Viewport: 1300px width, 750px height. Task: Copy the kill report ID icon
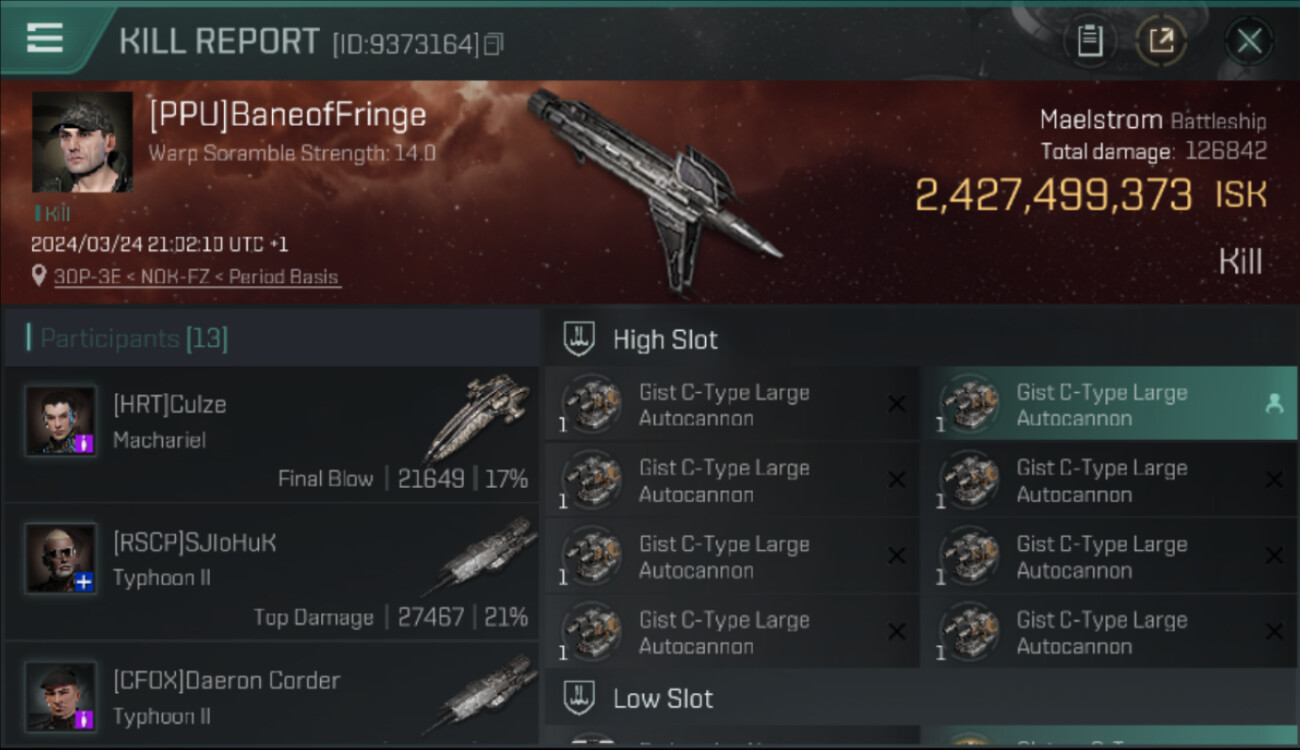pyautogui.click(x=492, y=44)
